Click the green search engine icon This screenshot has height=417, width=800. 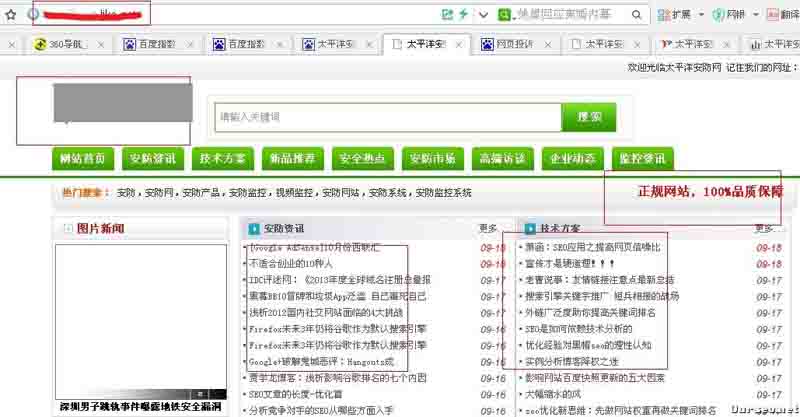(507, 14)
